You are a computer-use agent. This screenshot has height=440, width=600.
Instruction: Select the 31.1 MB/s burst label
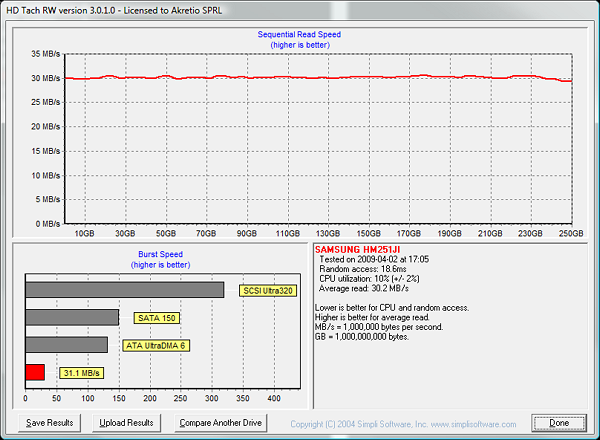tap(80, 372)
